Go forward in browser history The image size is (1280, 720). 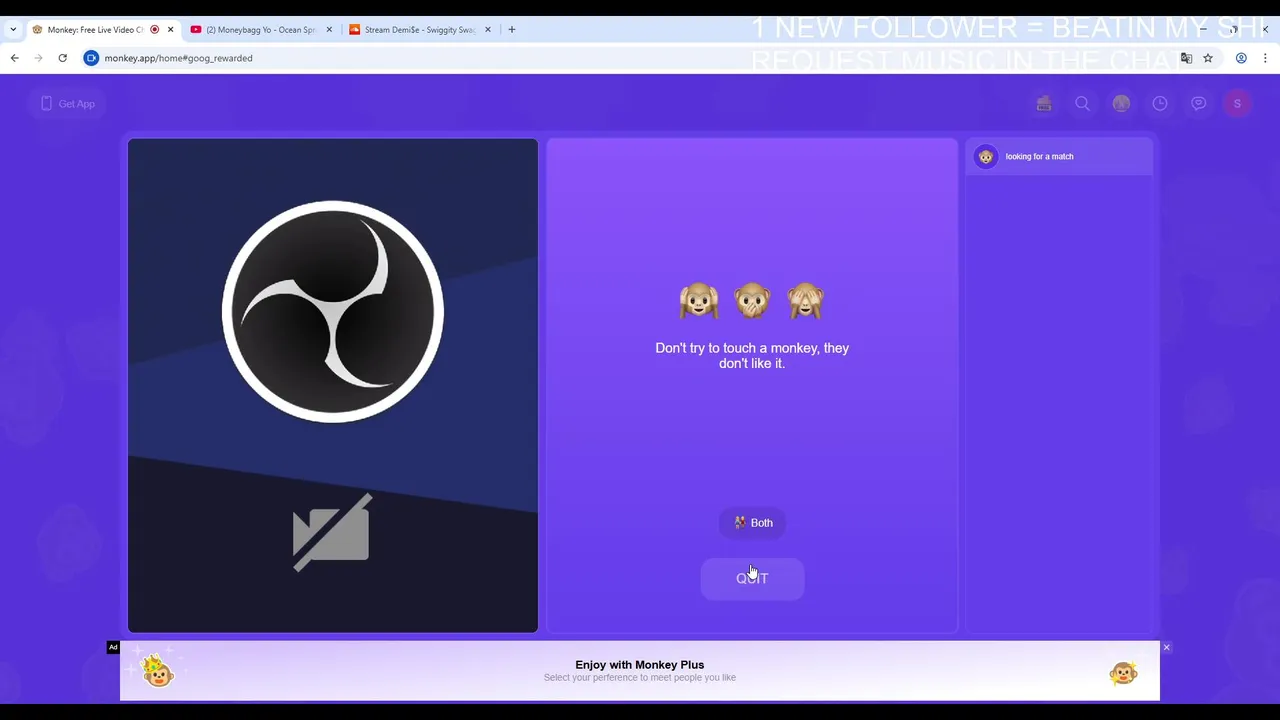point(38,58)
